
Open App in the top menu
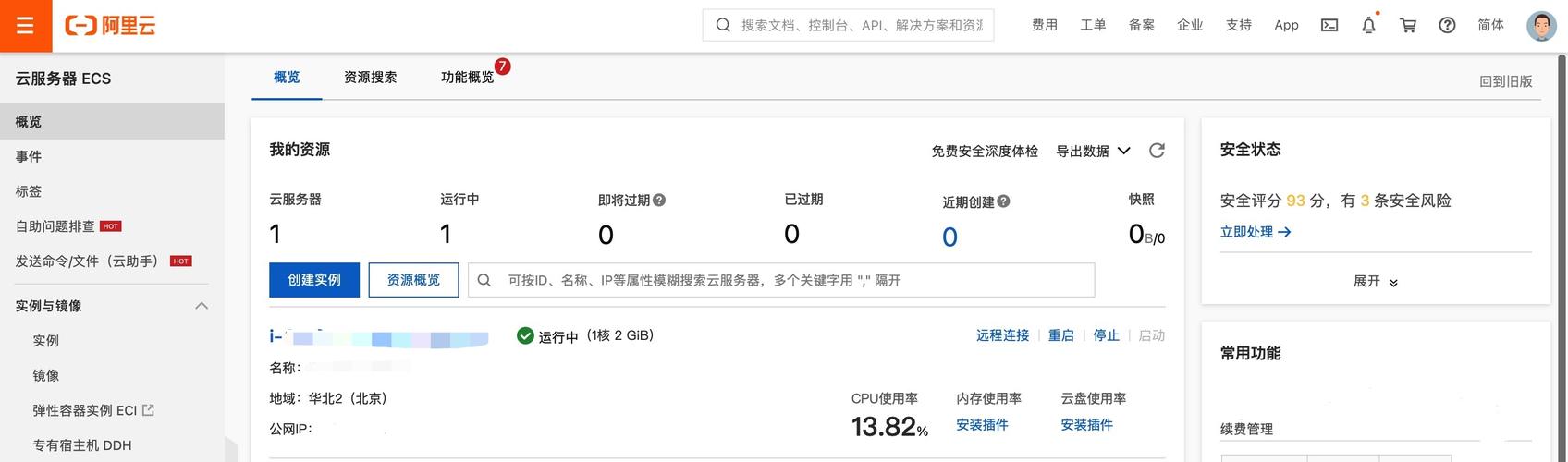(1286, 25)
